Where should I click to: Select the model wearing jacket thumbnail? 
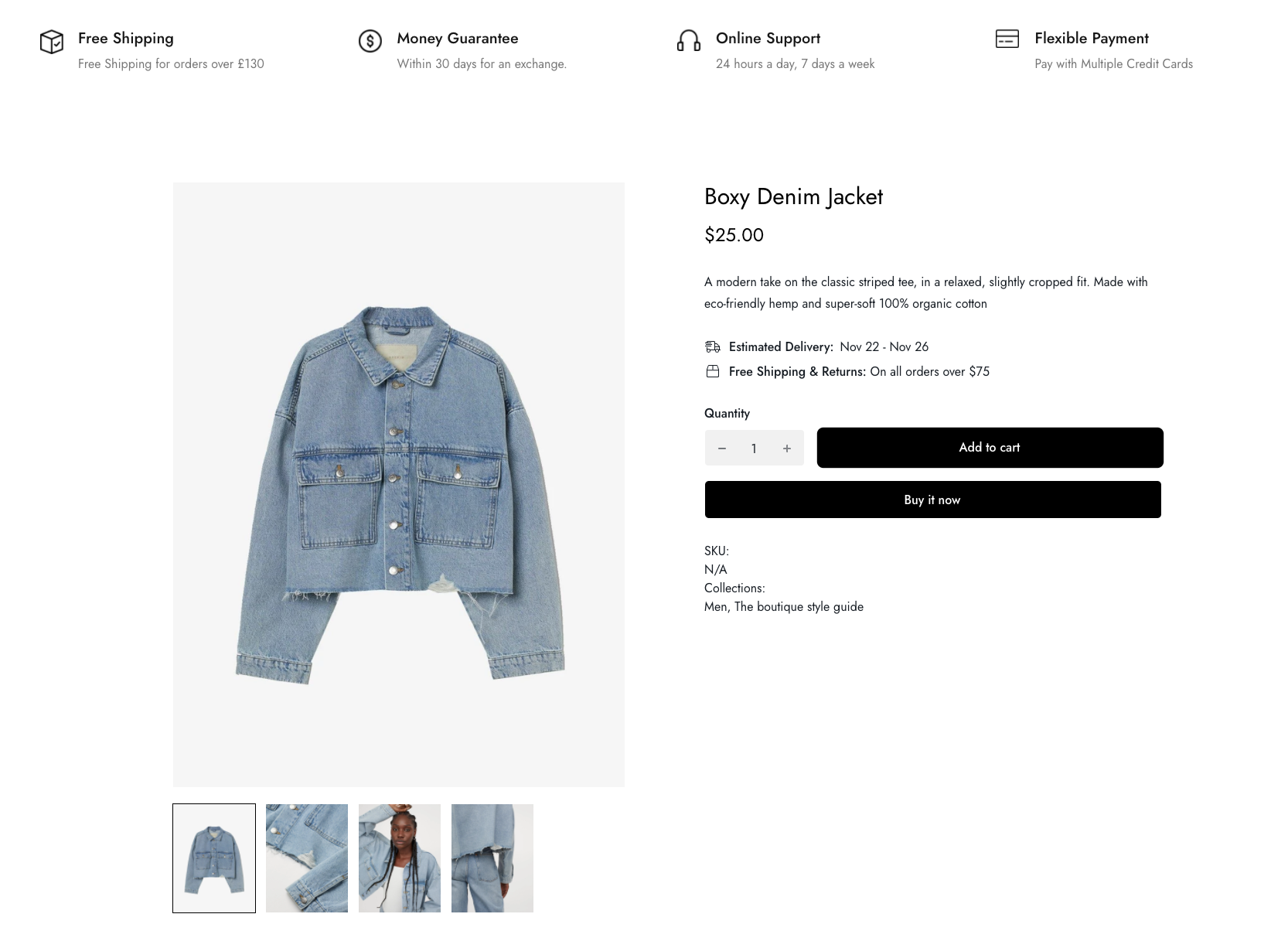click(x=400, y=858)
